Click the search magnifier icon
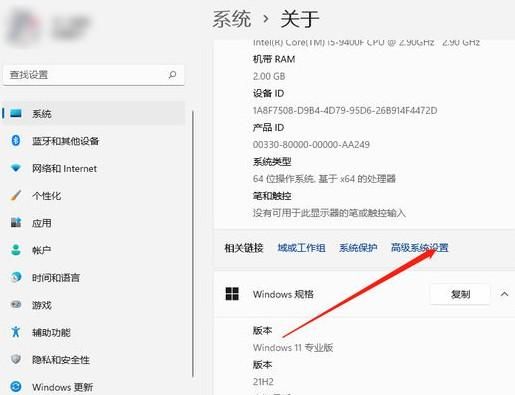Screen dimensions: 515x395 click(x=172, y=75)
